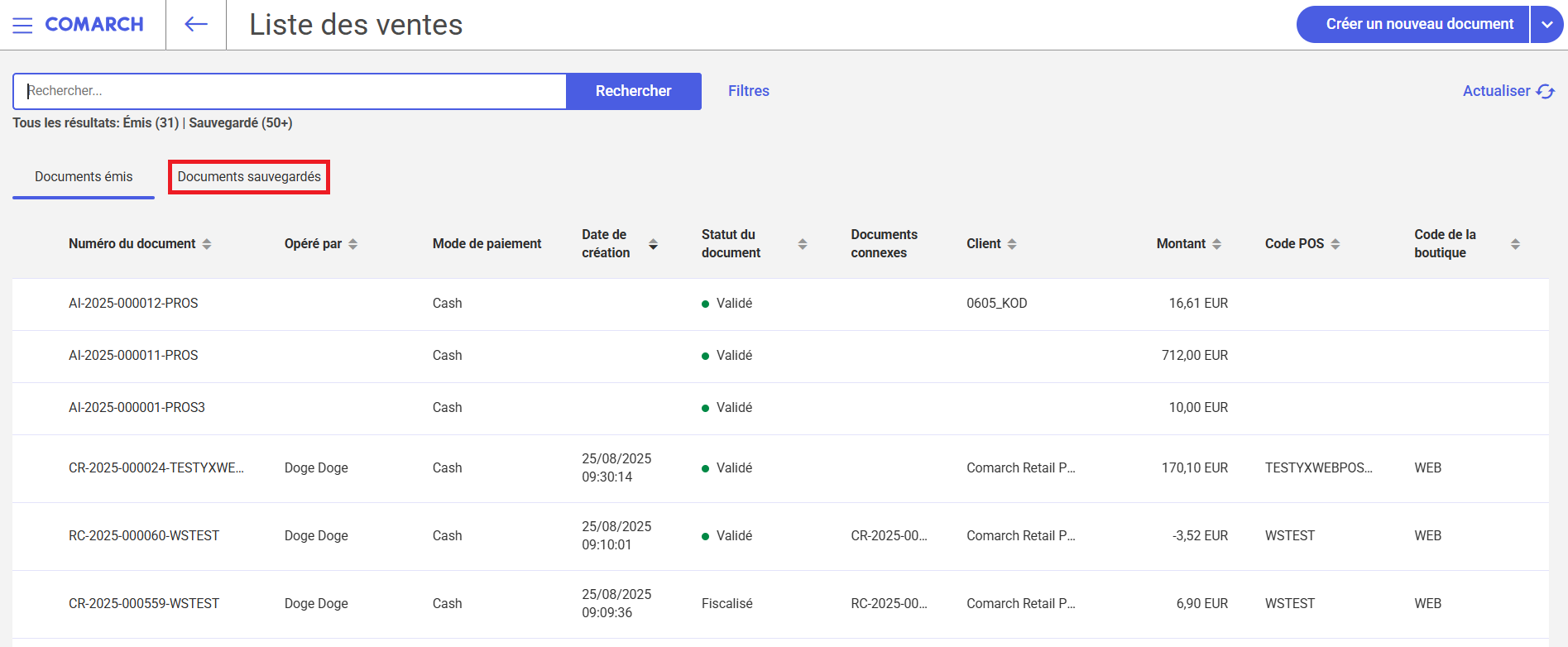Select the Documents émis tab
Screen dimensions: 1568x647
(84, 177)
